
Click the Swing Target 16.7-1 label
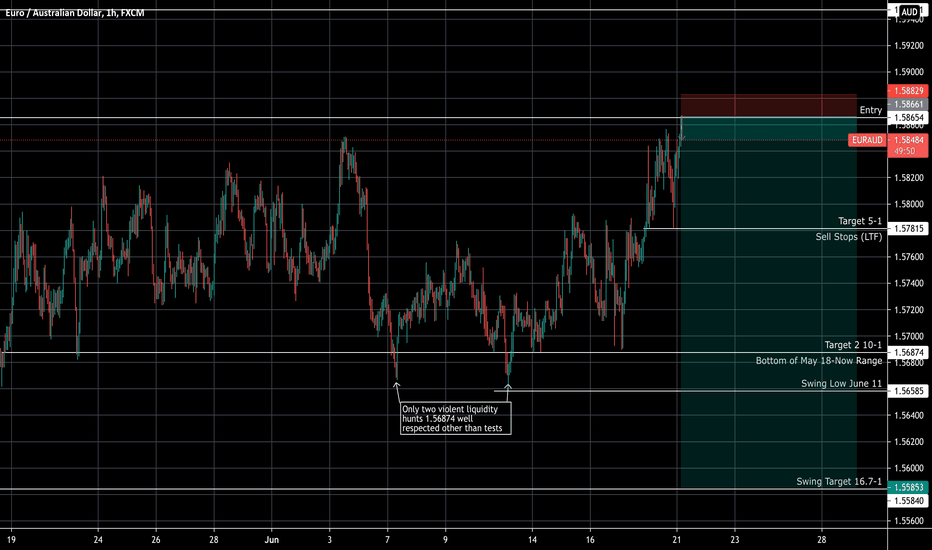tap(839, 482)
